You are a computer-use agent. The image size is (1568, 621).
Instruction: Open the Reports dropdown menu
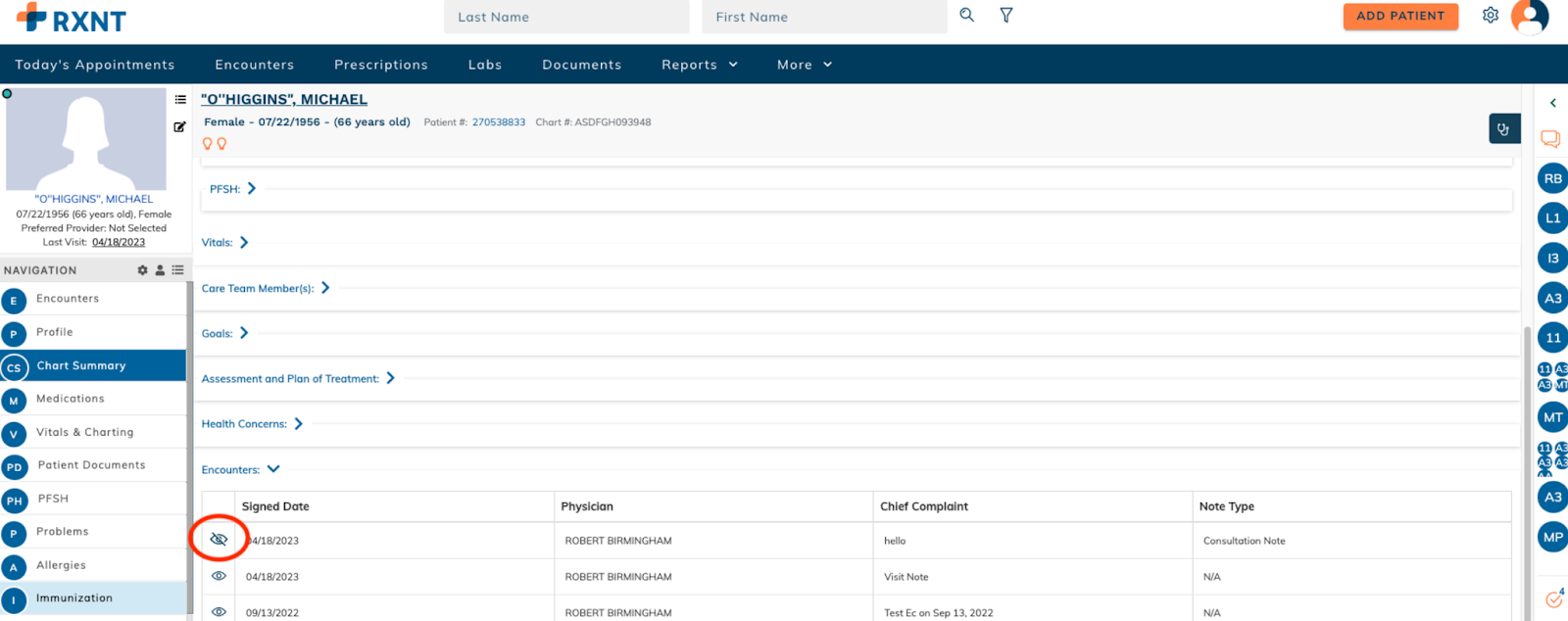point(699,65)
